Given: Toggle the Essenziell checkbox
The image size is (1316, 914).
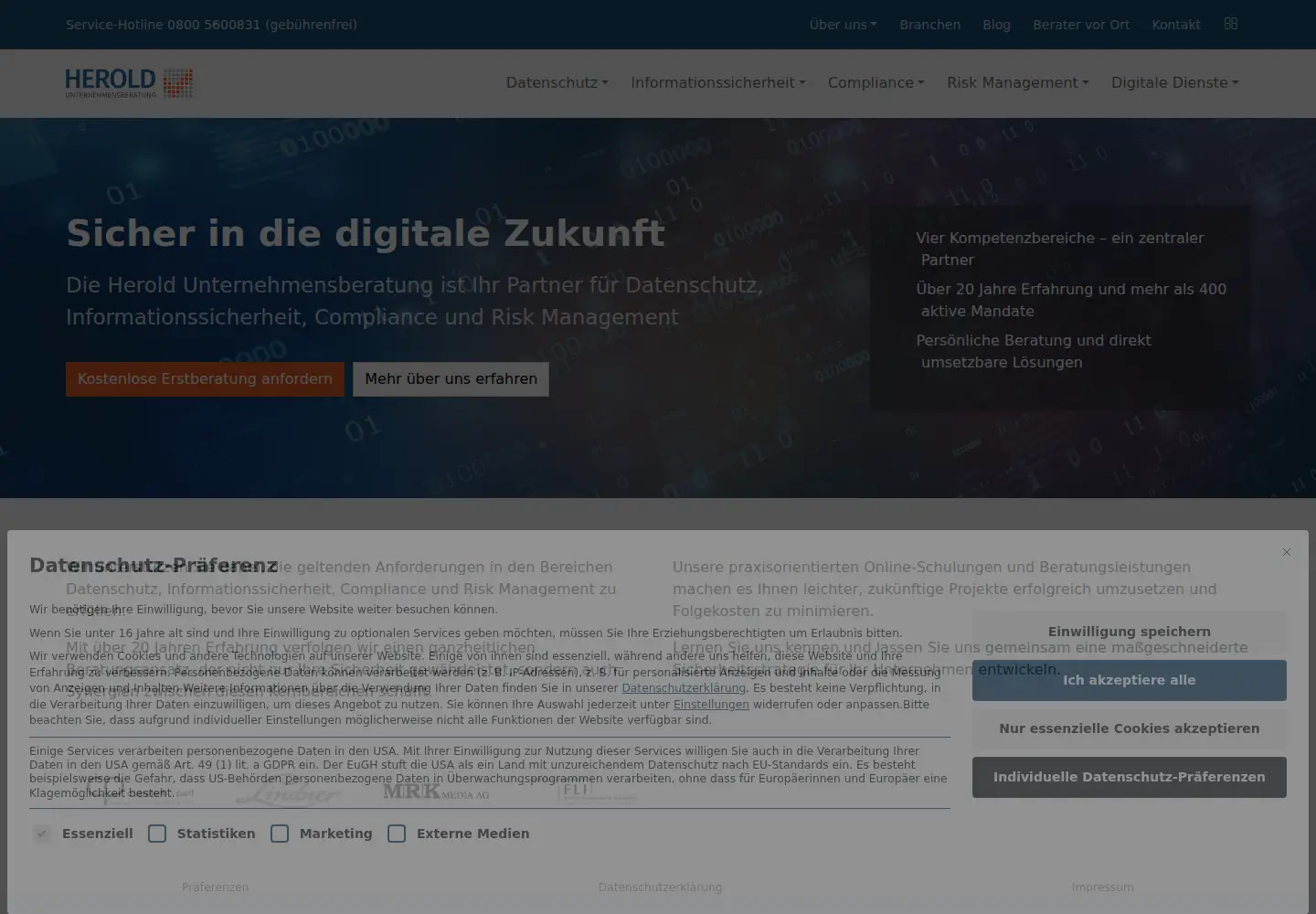Looking at the screenshot, I should [x=42, y=834].
